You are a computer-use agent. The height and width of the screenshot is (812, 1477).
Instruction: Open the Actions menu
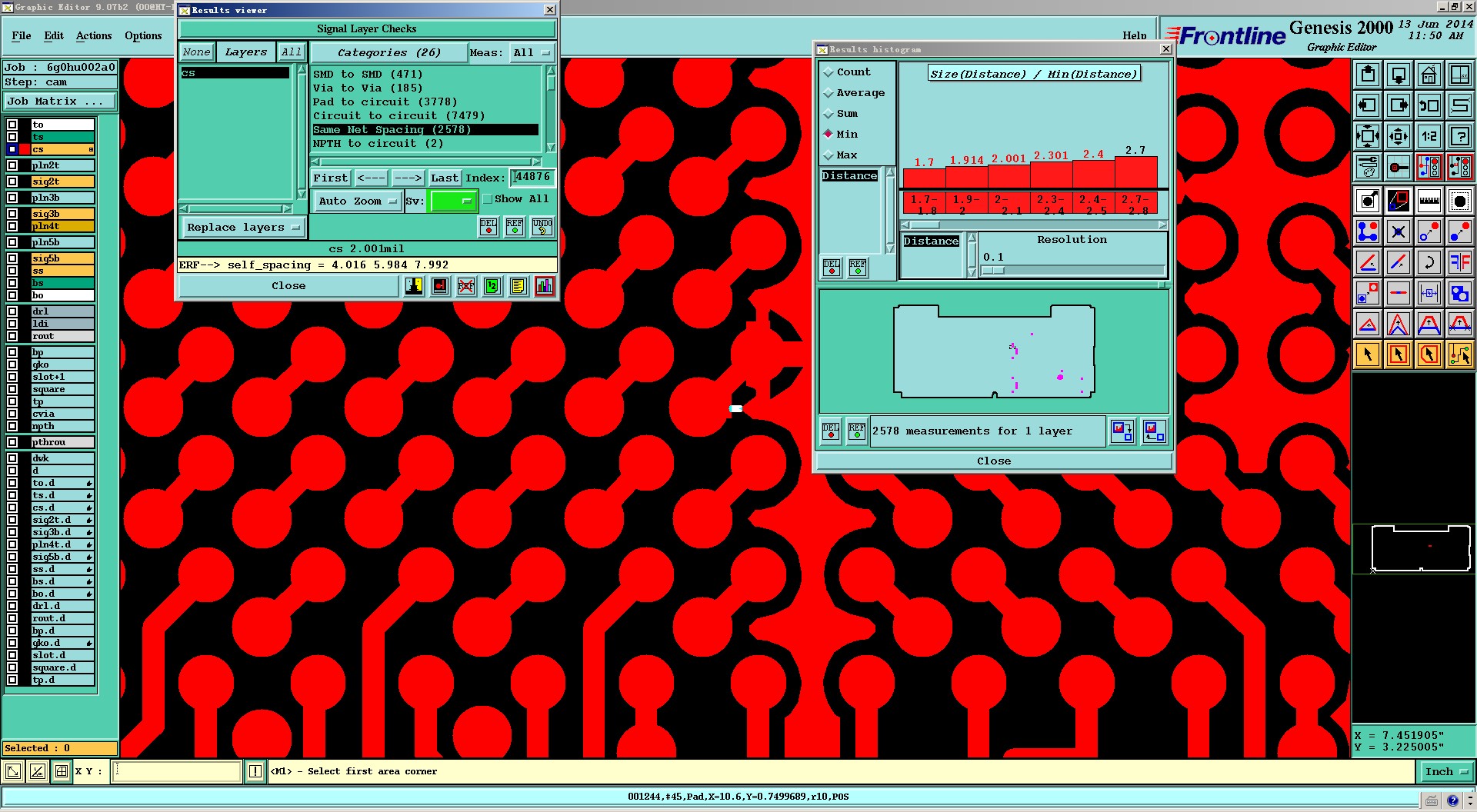[94, 35]
